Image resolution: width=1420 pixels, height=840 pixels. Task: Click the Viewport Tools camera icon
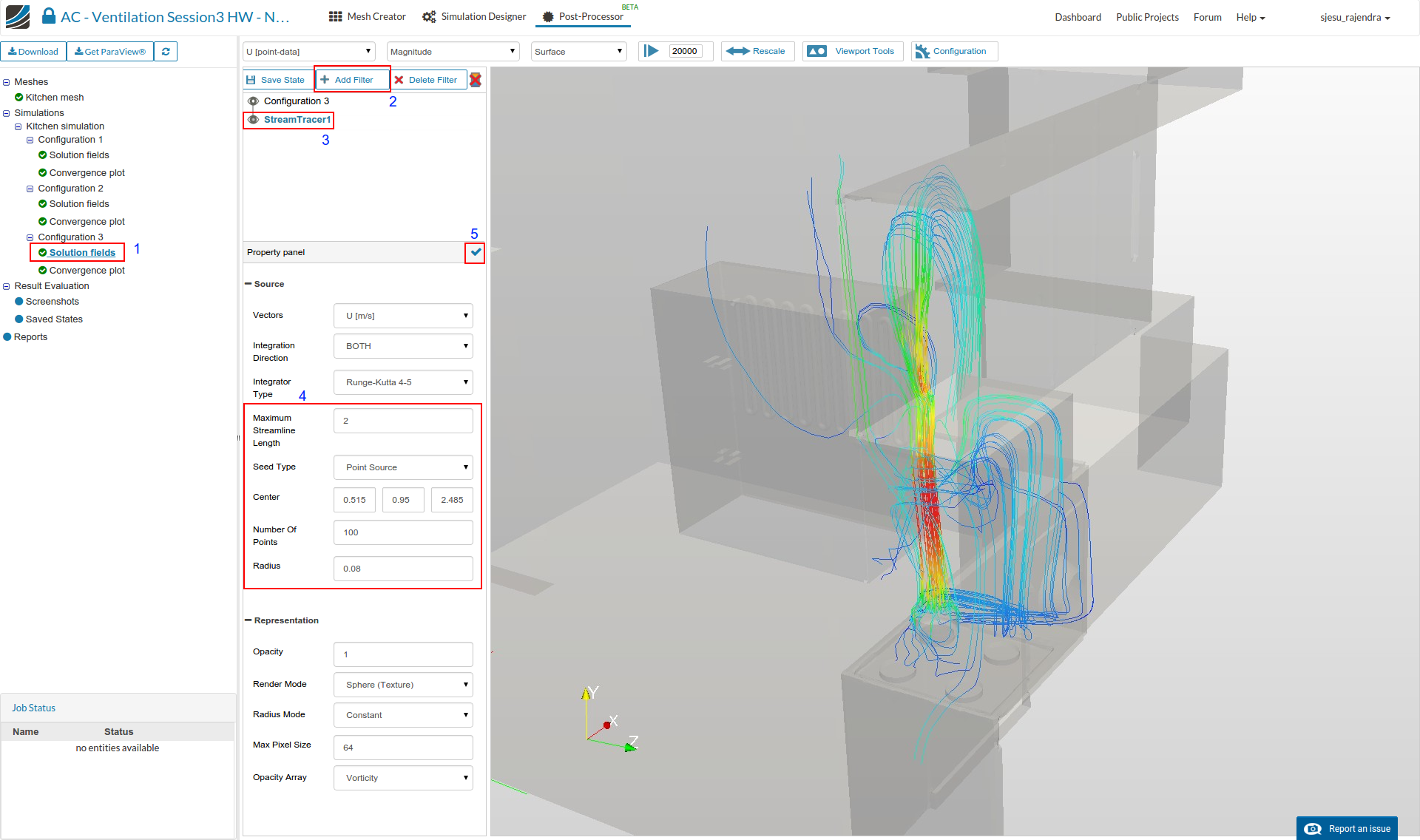tap(816, 51)
